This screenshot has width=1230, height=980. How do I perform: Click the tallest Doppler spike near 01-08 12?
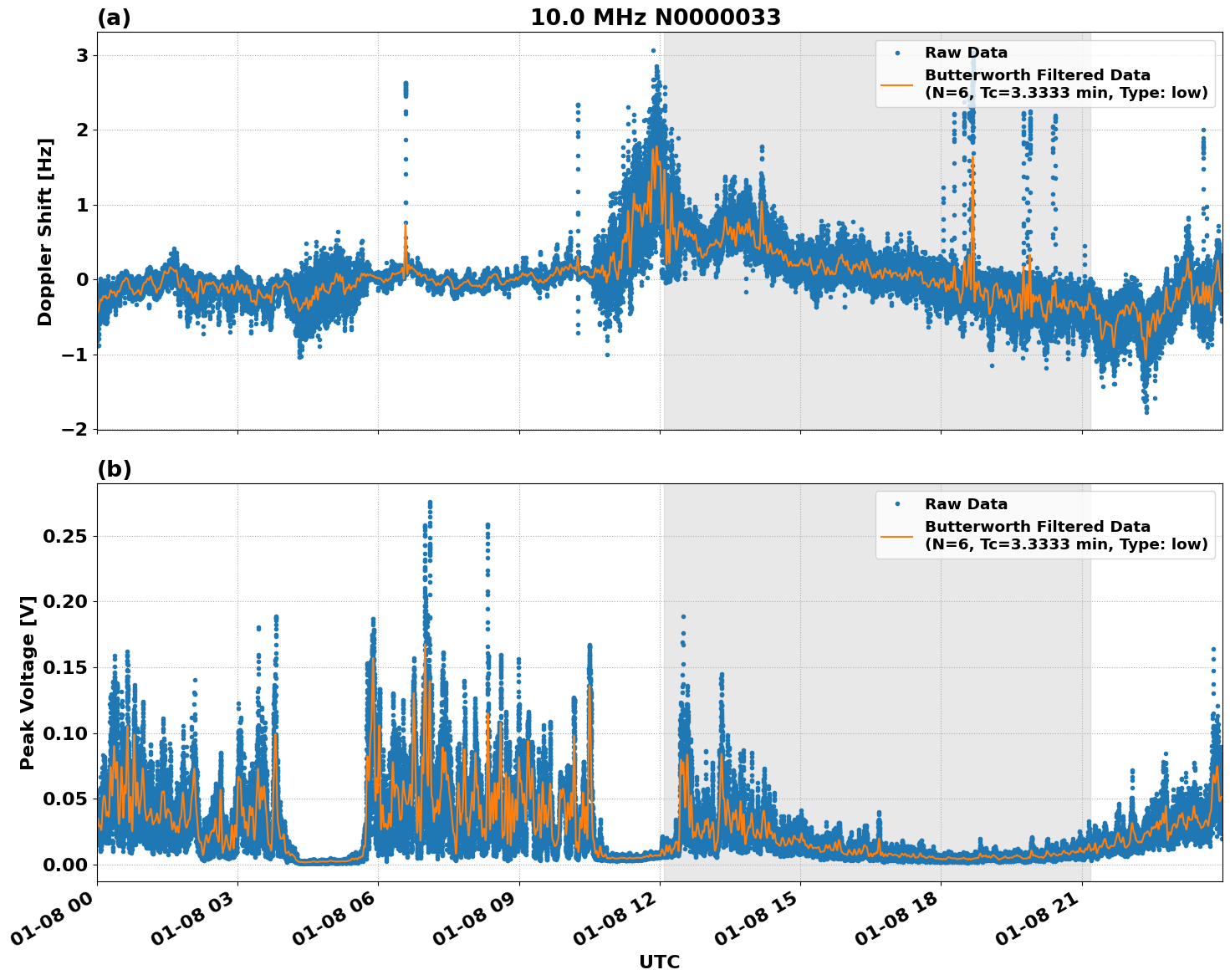pos(655,51)
